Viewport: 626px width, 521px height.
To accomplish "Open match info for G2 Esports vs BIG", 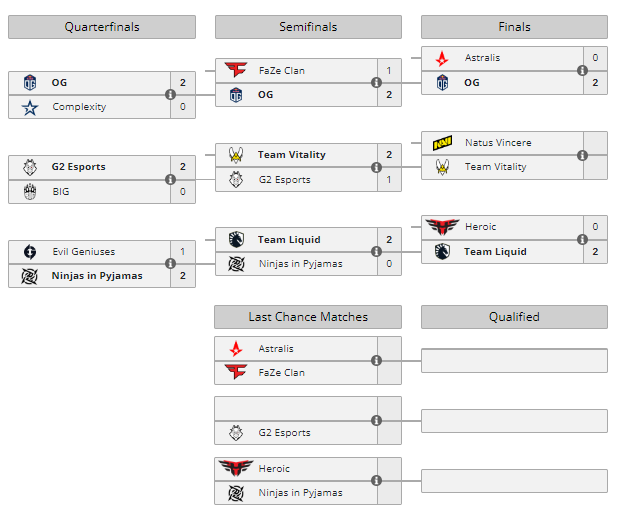I will tap(170, 180).
